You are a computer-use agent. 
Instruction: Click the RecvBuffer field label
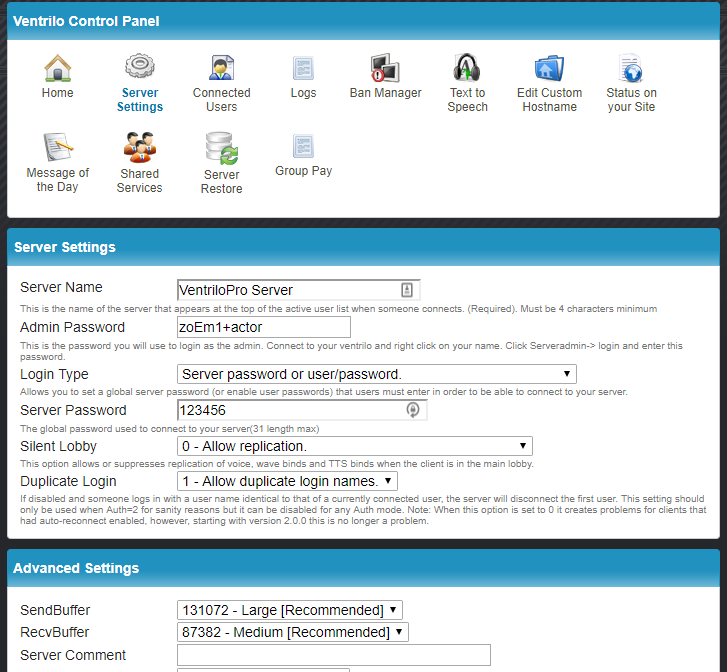55,632
